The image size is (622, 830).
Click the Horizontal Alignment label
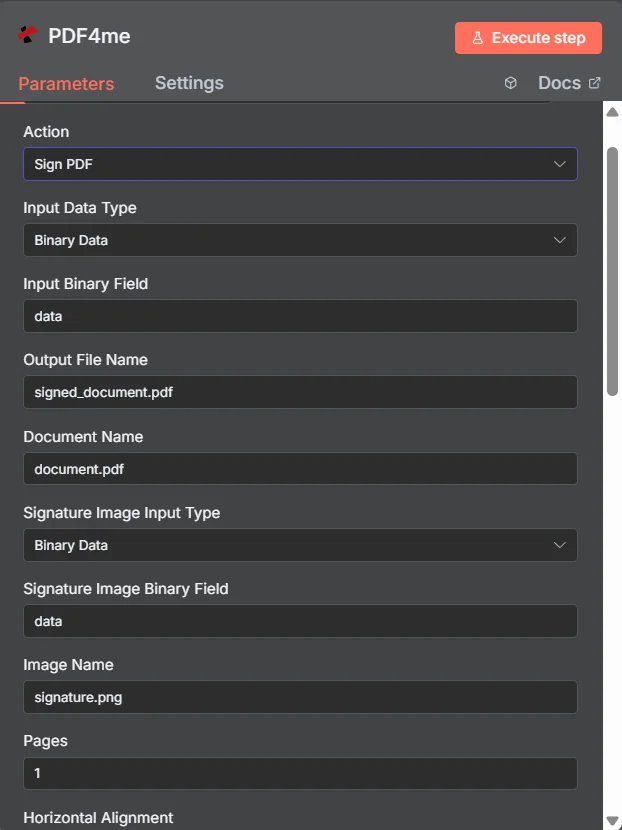point(98,818)
